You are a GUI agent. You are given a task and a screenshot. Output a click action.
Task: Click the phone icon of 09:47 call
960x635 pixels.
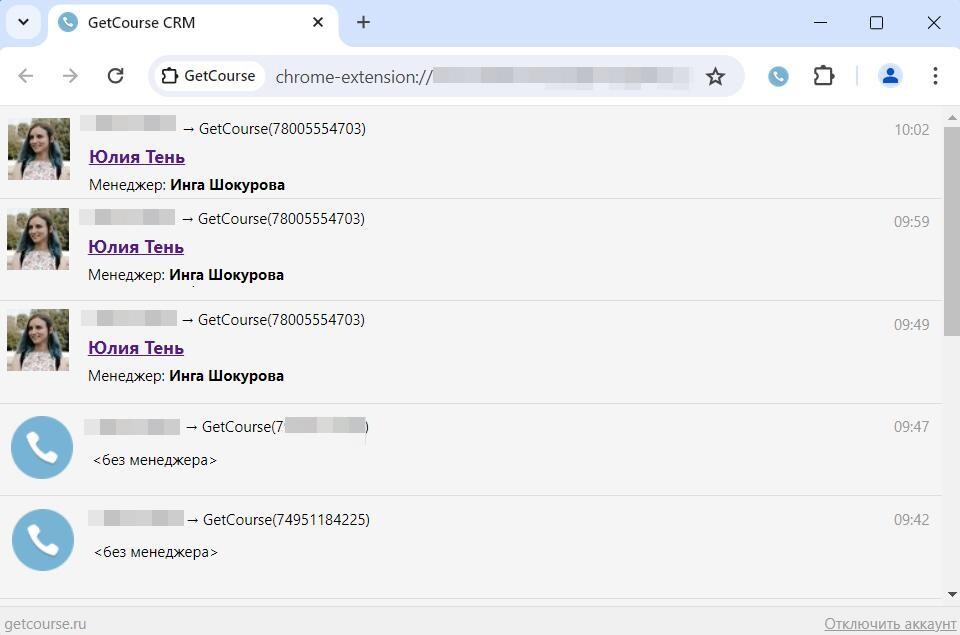pos(42,447)
